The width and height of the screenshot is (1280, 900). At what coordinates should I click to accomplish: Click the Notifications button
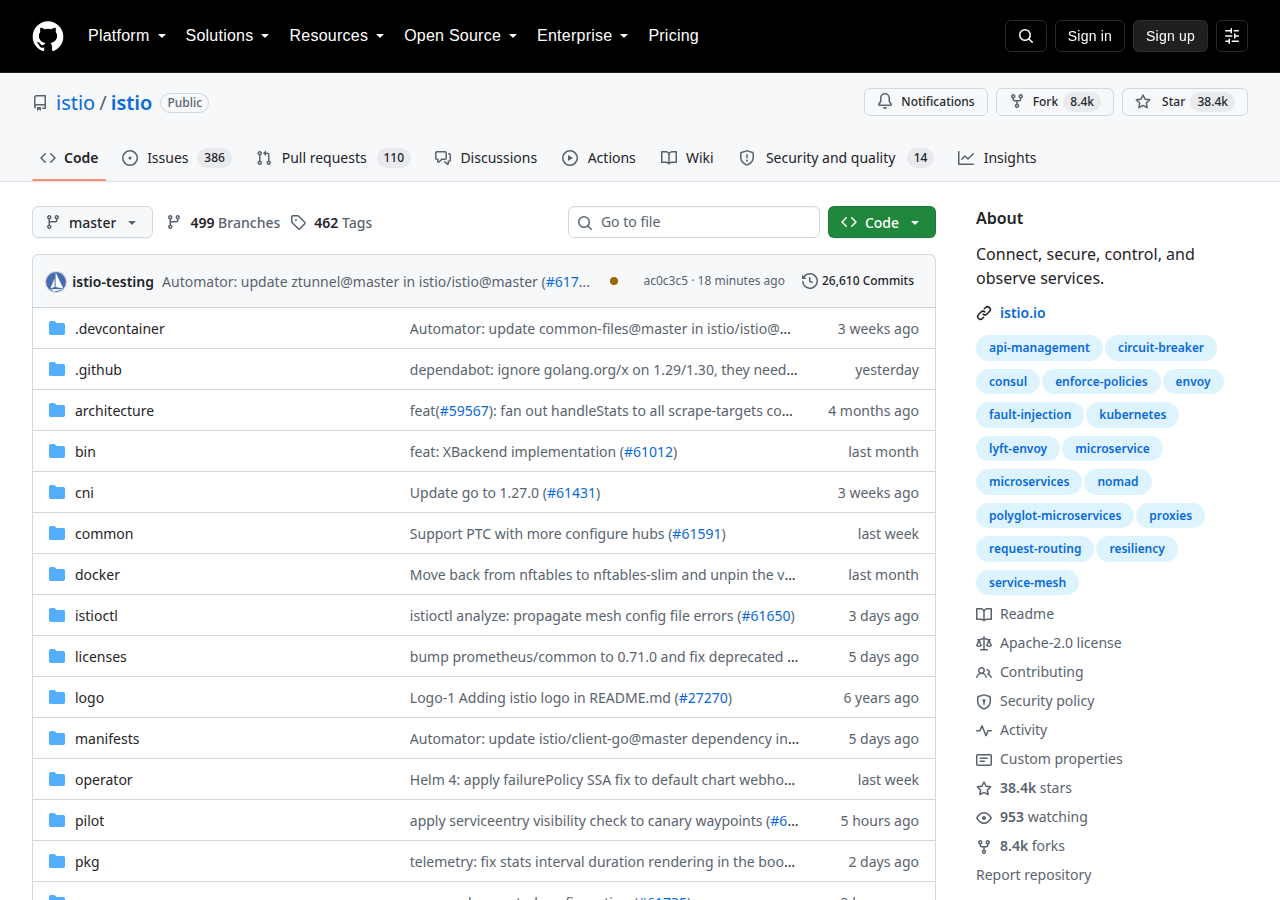pos(926,102)
